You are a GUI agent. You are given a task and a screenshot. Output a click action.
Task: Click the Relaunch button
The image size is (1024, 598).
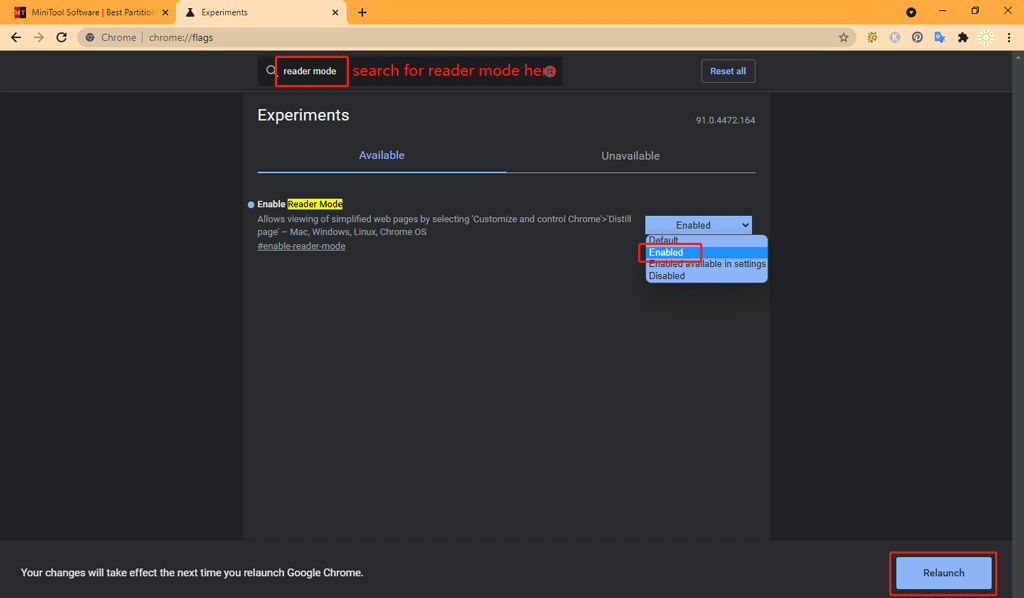click(x=942, y=572)
